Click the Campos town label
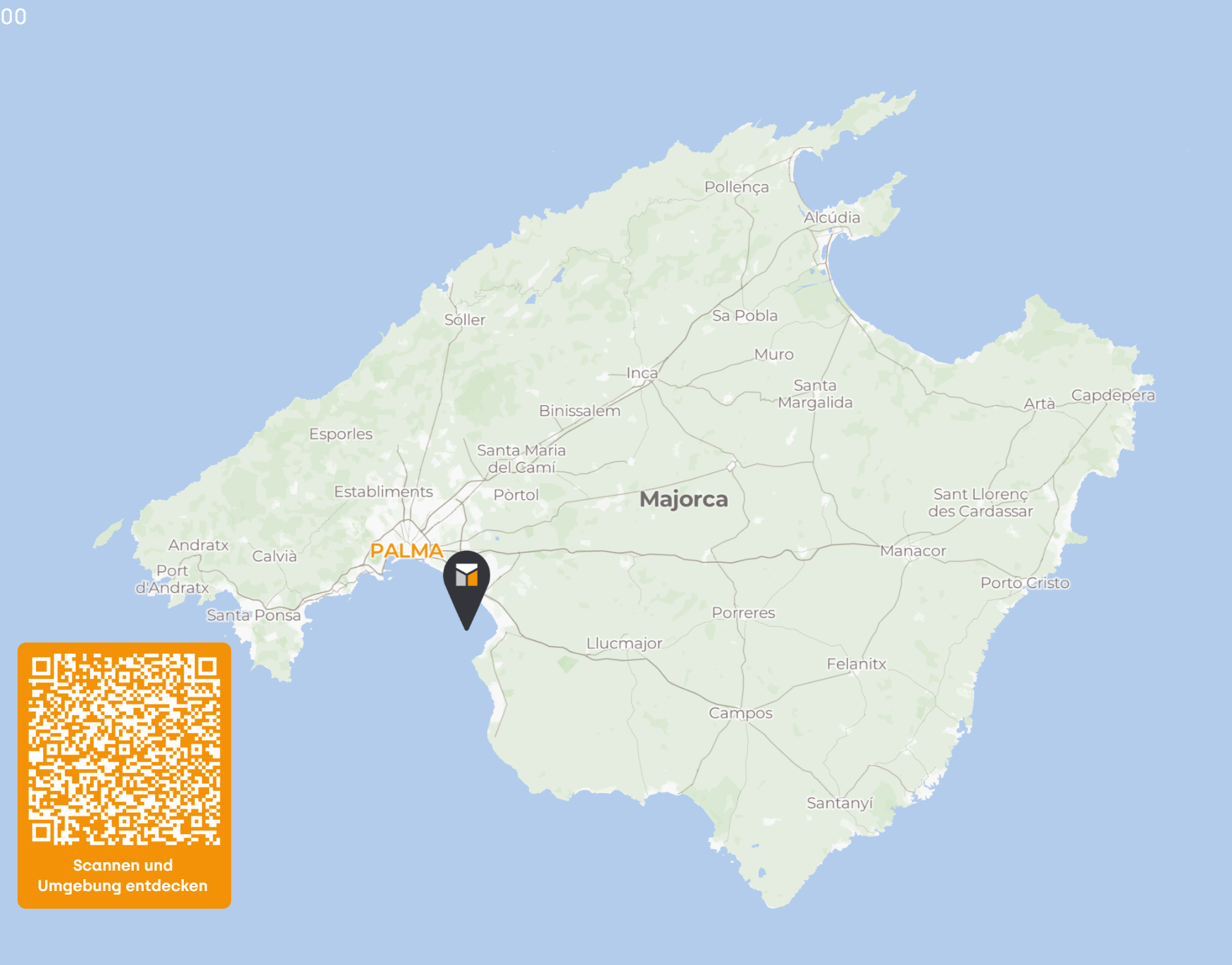Screen dimensions: 1232x965 740,714
